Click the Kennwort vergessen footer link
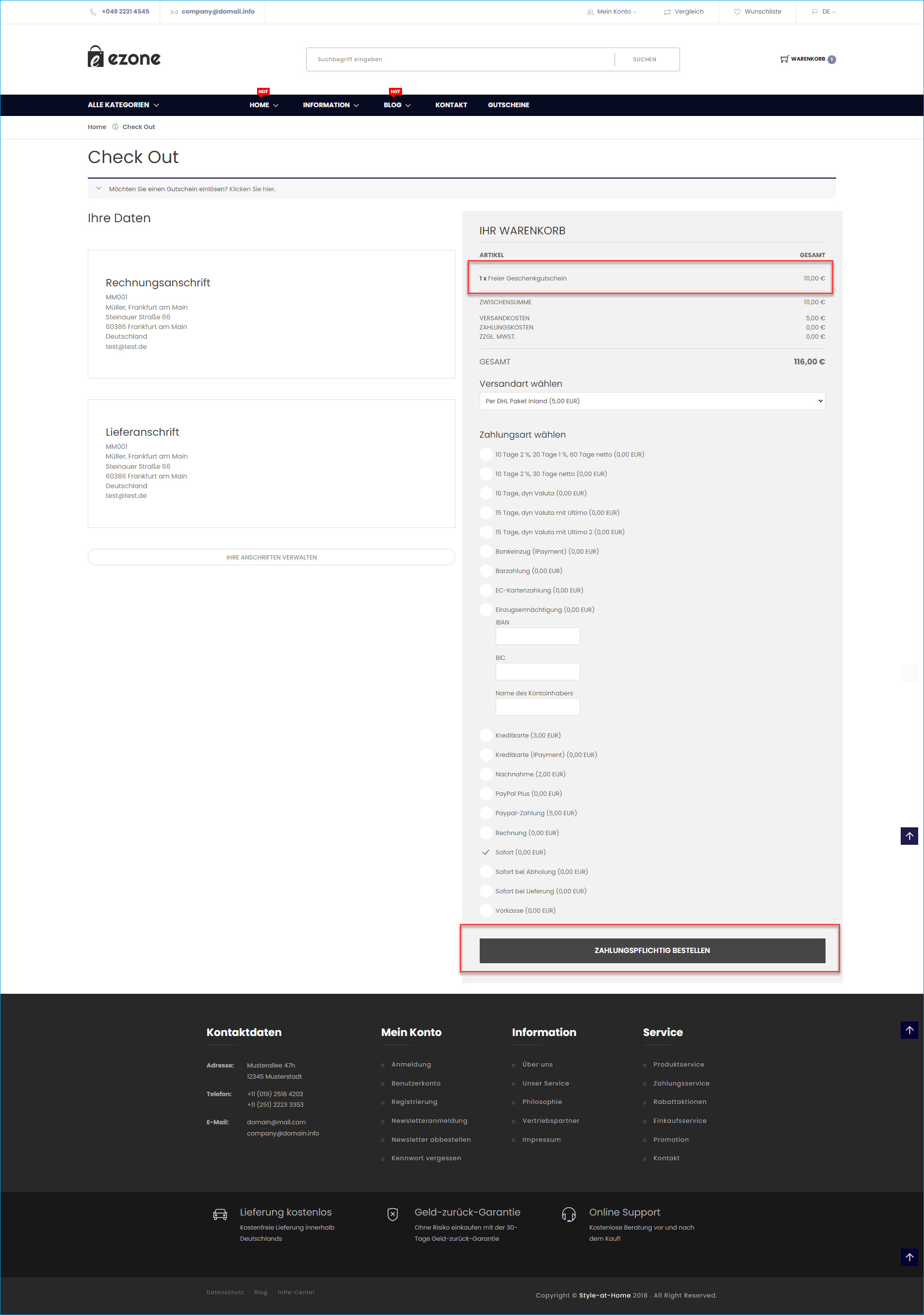 (426, 1158)
